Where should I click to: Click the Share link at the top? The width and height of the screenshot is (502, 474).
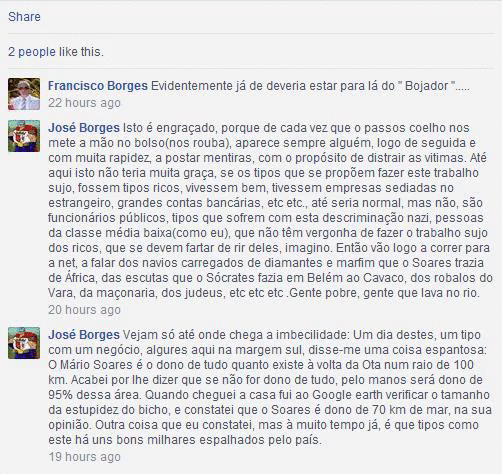pyautogui.click(x=24, y=17)
